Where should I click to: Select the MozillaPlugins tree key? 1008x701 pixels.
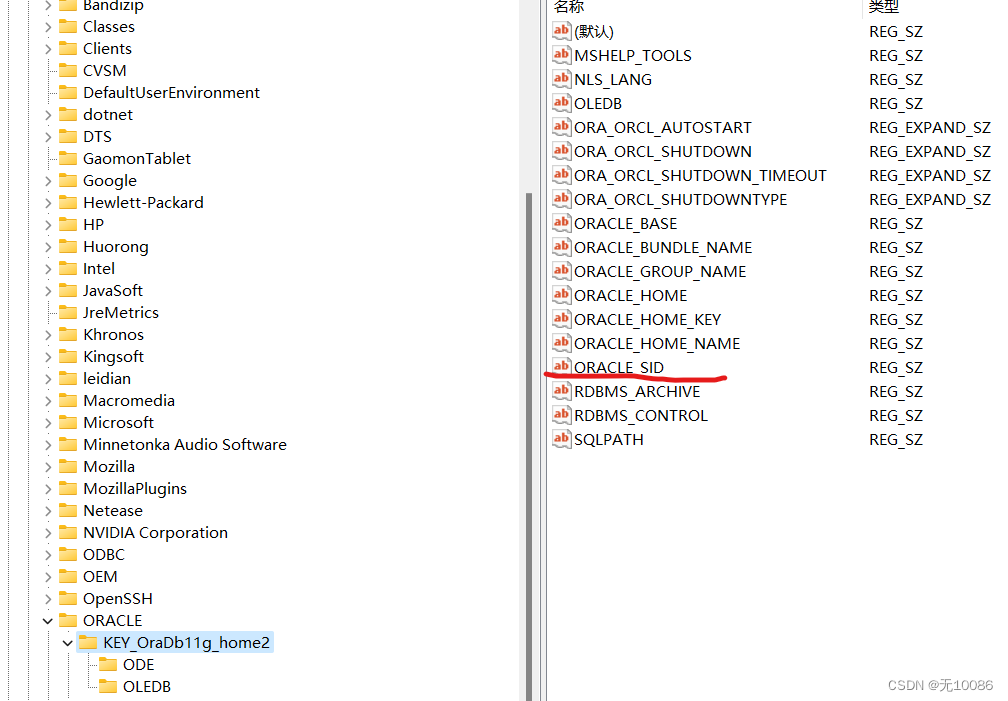pos(134,488)
